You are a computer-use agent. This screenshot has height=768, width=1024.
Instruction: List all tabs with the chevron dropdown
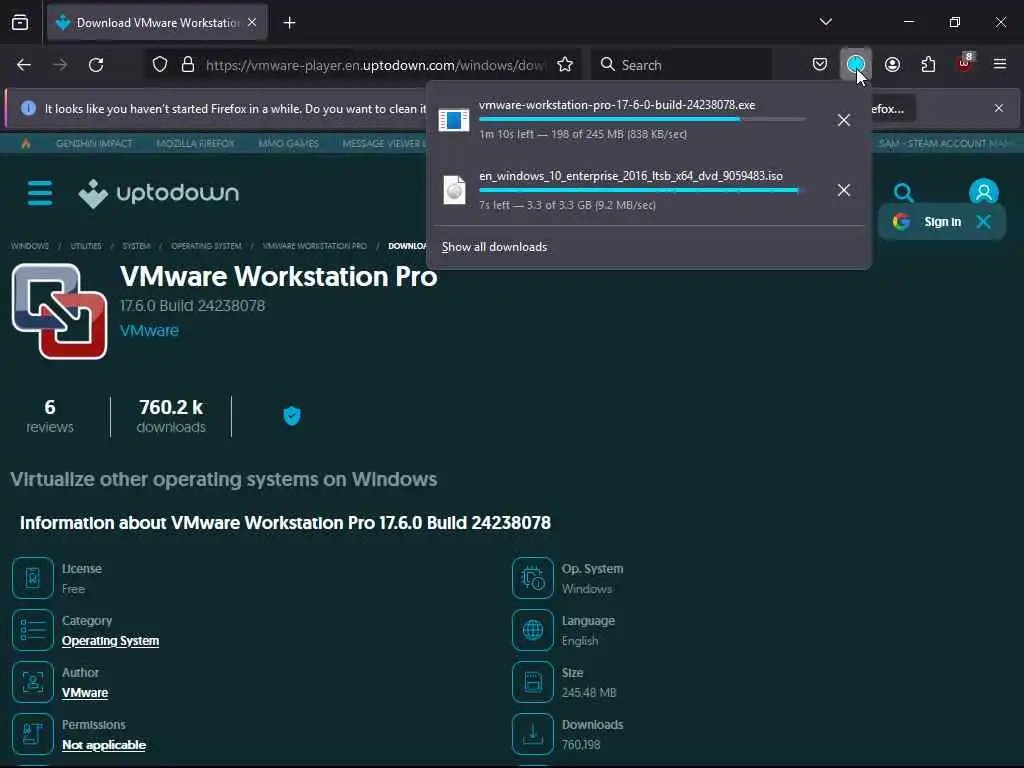[x=825, y=22]
